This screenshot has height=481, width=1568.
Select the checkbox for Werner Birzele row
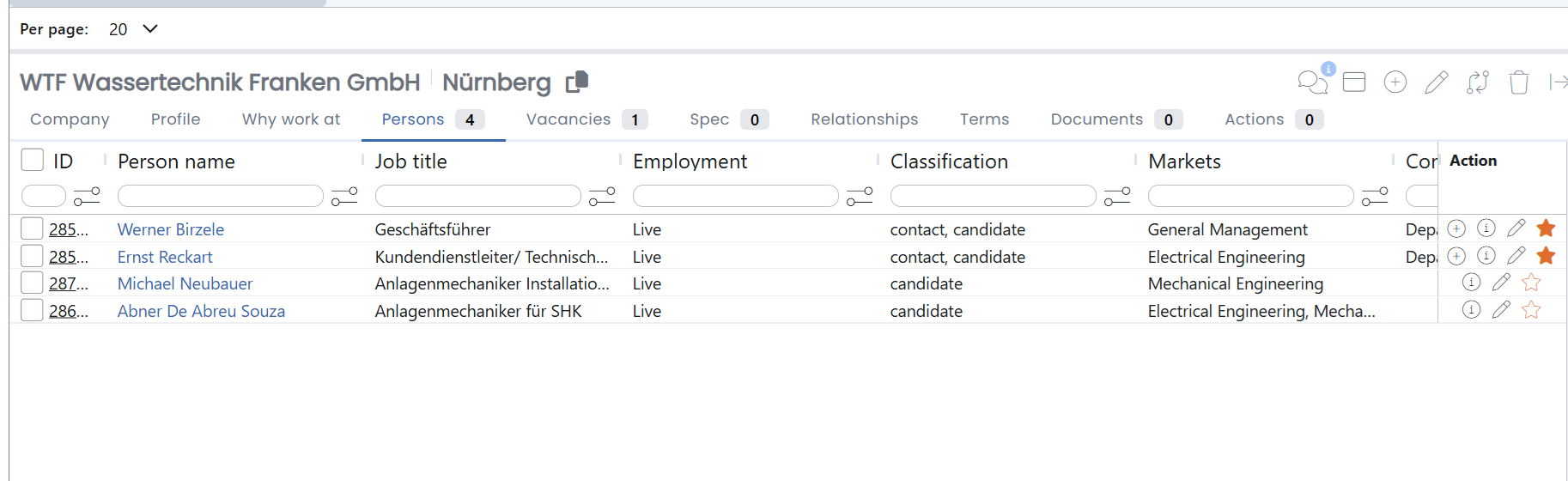[x=32, y=228]
